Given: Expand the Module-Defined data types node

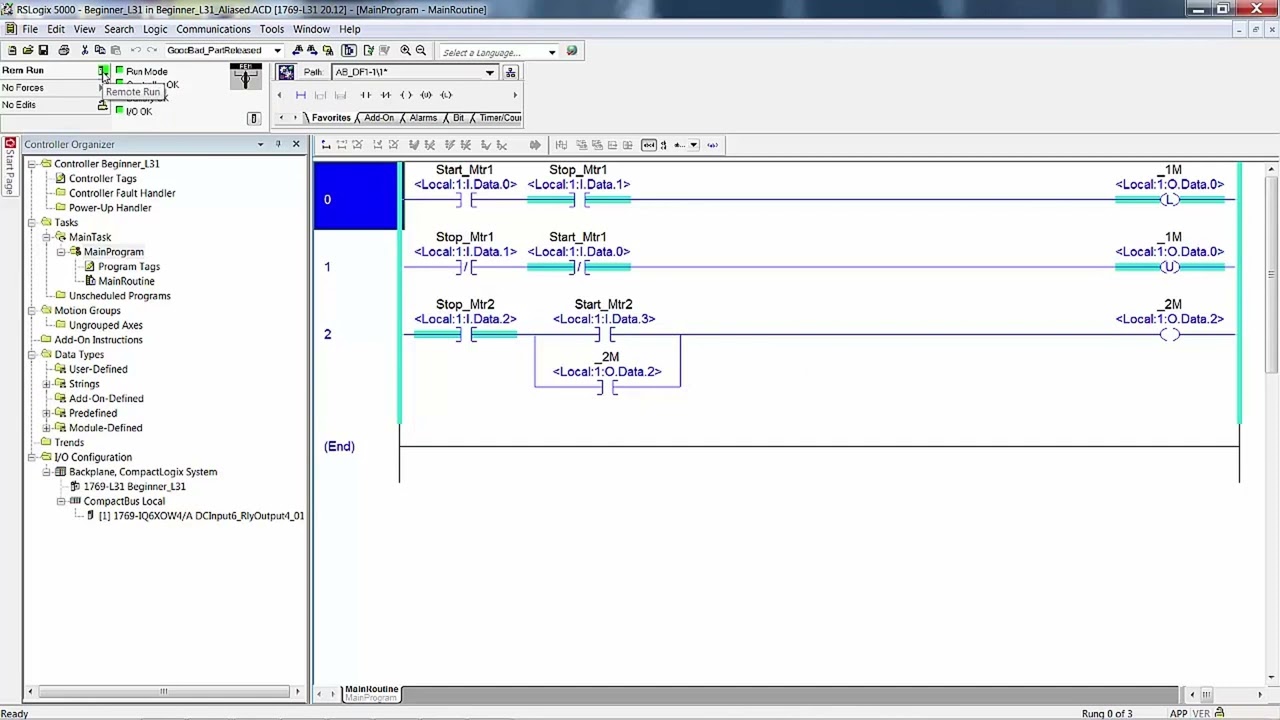Looking at the screenshot, I should point(47,428).
